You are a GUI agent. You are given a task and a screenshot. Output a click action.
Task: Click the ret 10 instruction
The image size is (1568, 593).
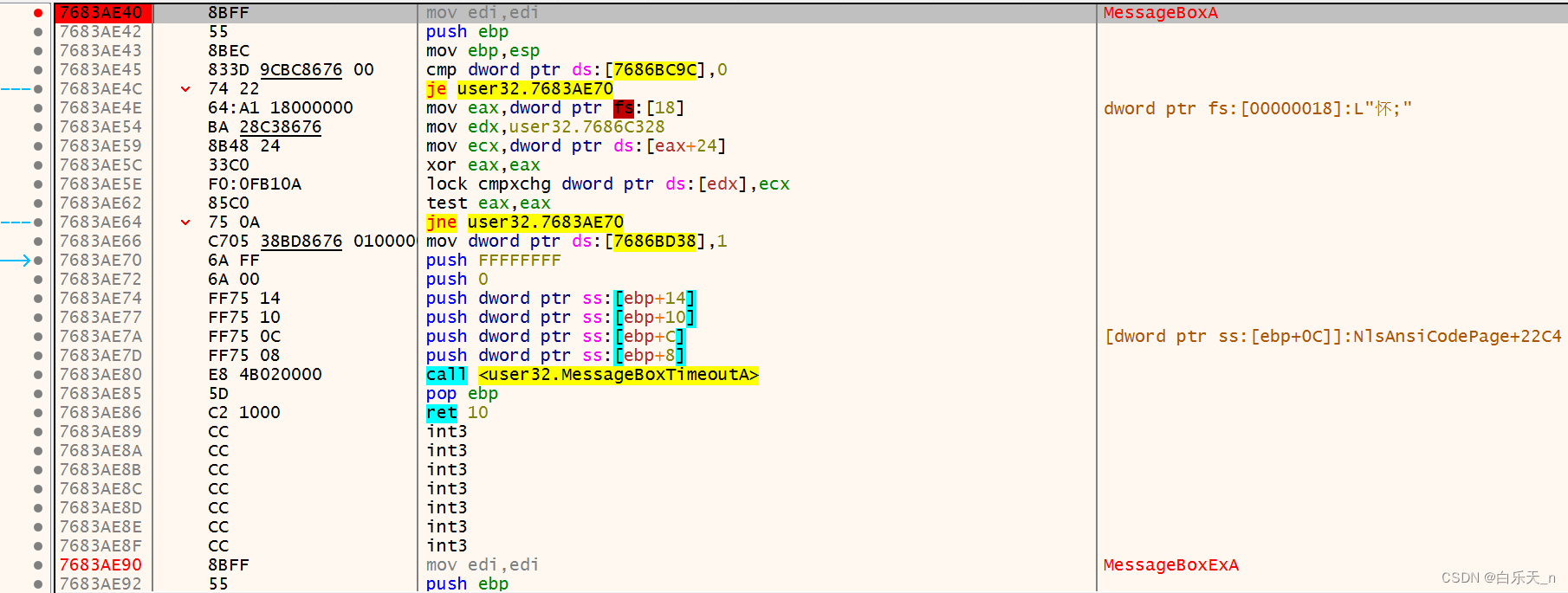[457, 413]
